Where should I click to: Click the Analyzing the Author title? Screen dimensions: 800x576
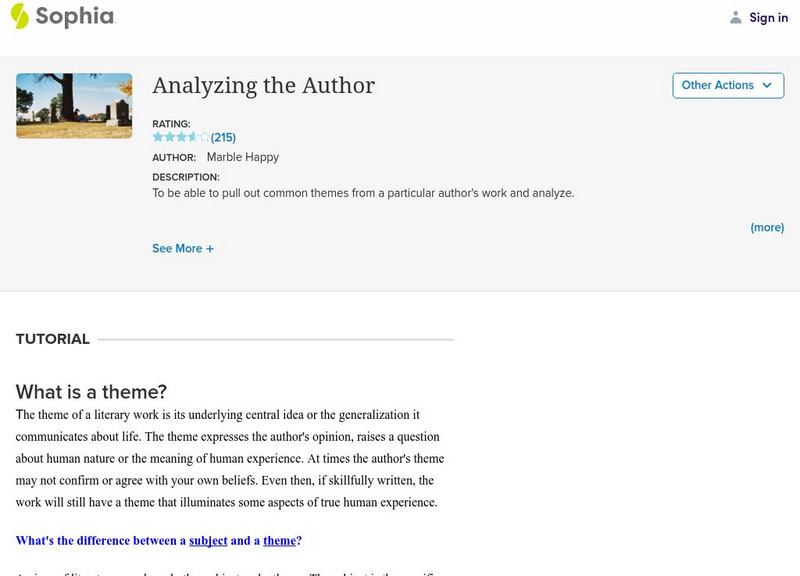(263, 85)
